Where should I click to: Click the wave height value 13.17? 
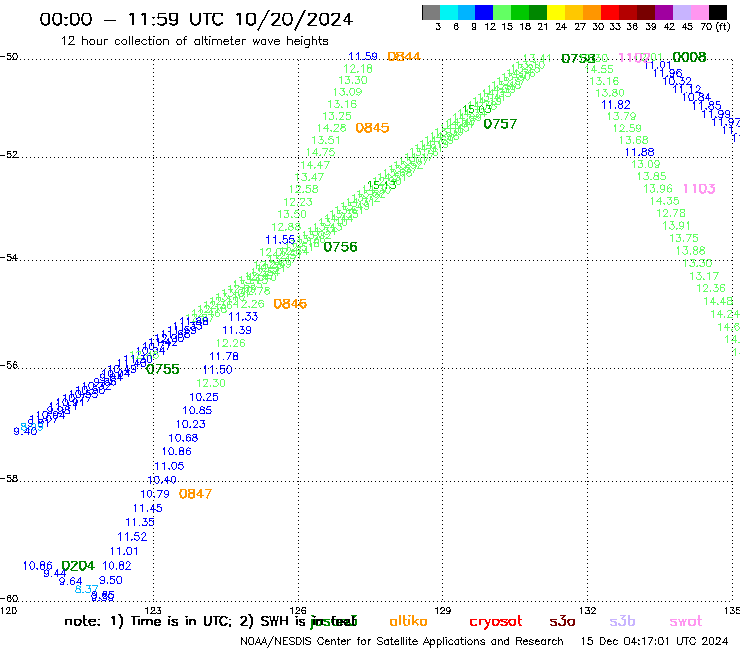pyautogui.click(x=704, y=276)
